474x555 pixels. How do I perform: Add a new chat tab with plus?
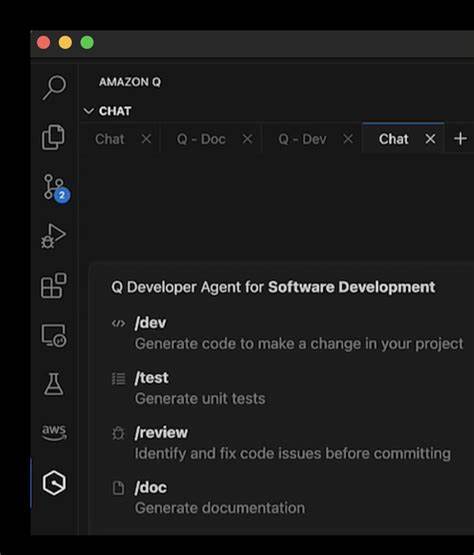click(x=460, y=139)
